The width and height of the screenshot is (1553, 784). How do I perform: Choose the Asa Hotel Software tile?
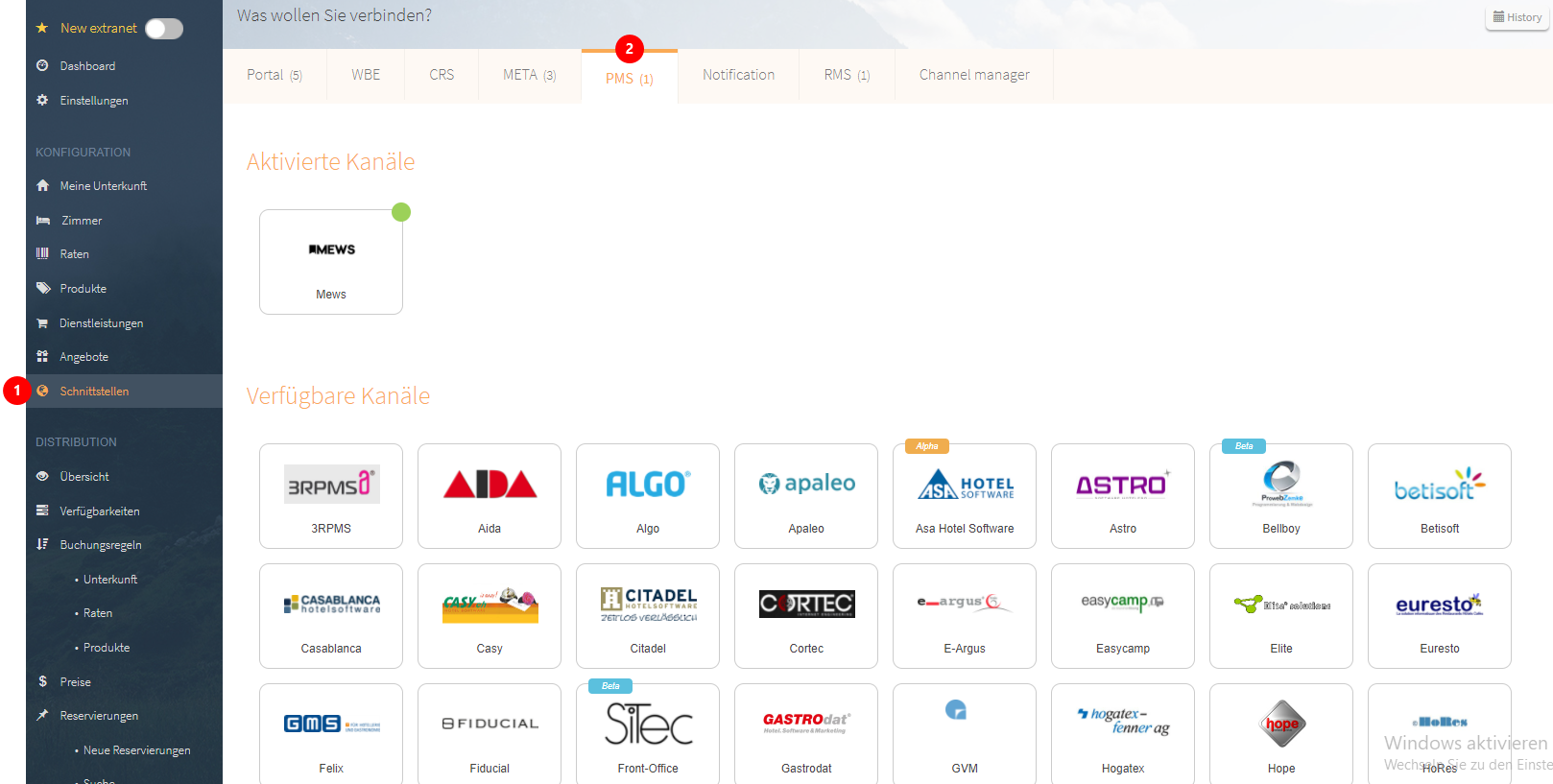coord(965,496)
